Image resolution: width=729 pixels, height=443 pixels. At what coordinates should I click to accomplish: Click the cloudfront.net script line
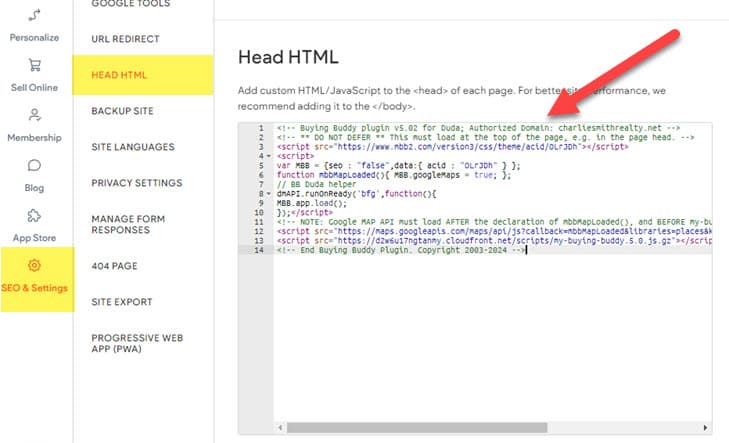[x=494, y=241]
